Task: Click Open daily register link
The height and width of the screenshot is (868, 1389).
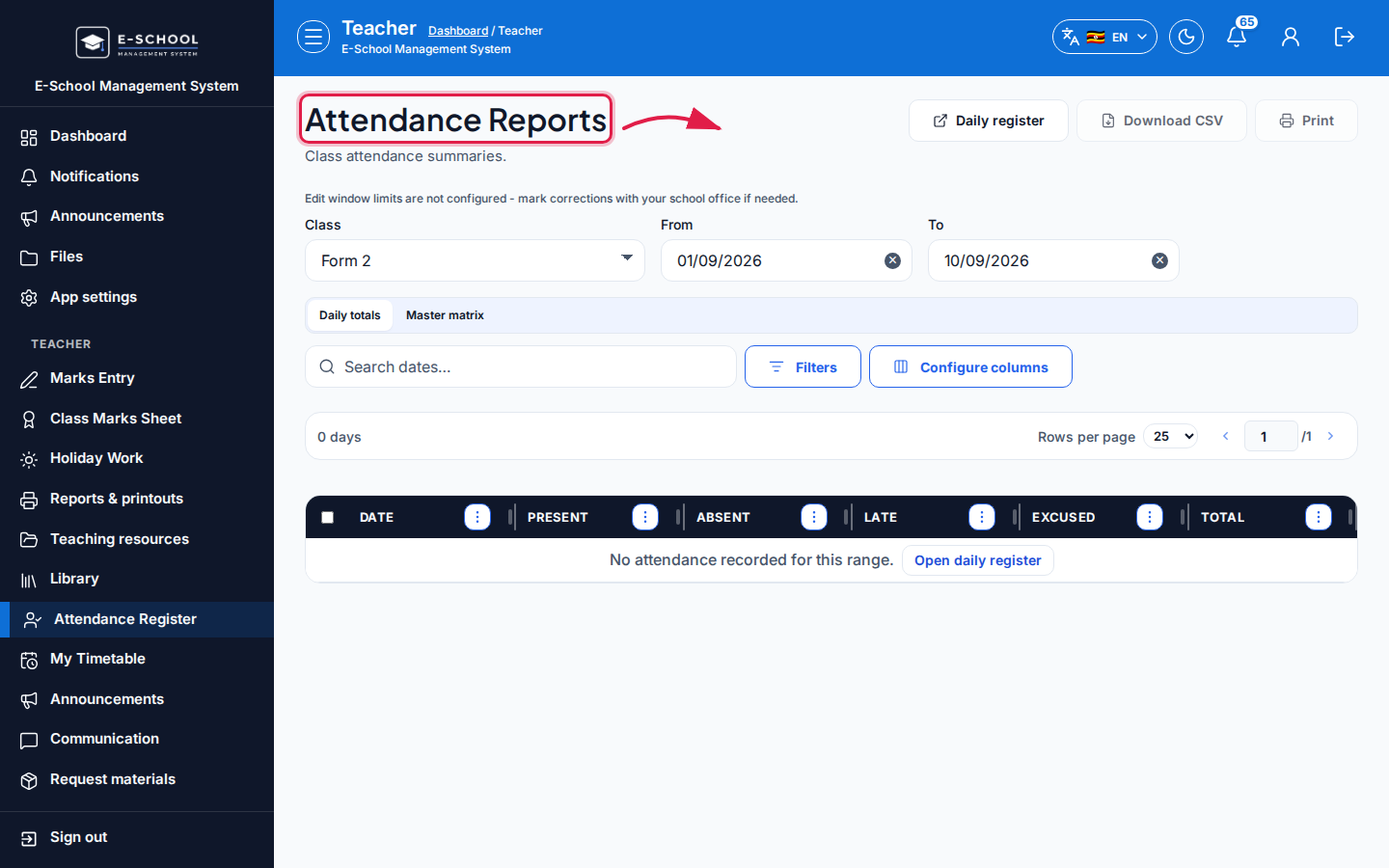Action: pyautogui.click(x=978, y=560)
